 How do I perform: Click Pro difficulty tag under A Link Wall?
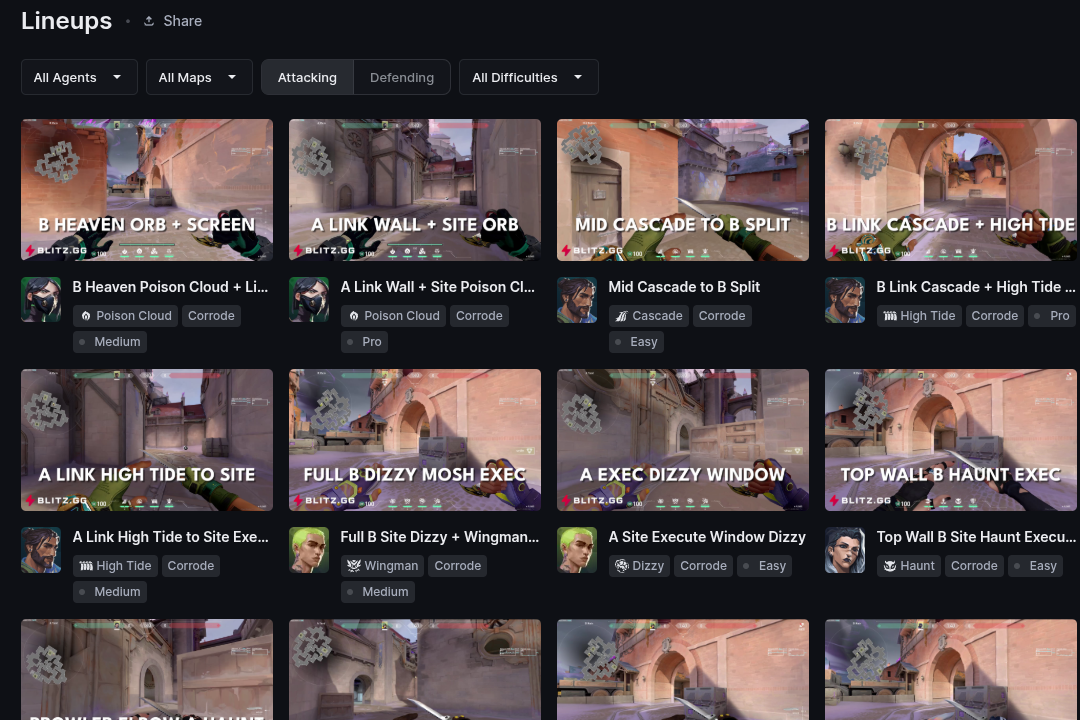point(364,342)
